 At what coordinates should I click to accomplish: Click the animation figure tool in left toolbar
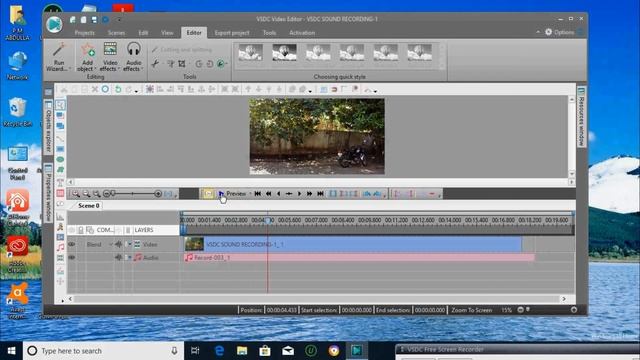[x=60, y=227]
